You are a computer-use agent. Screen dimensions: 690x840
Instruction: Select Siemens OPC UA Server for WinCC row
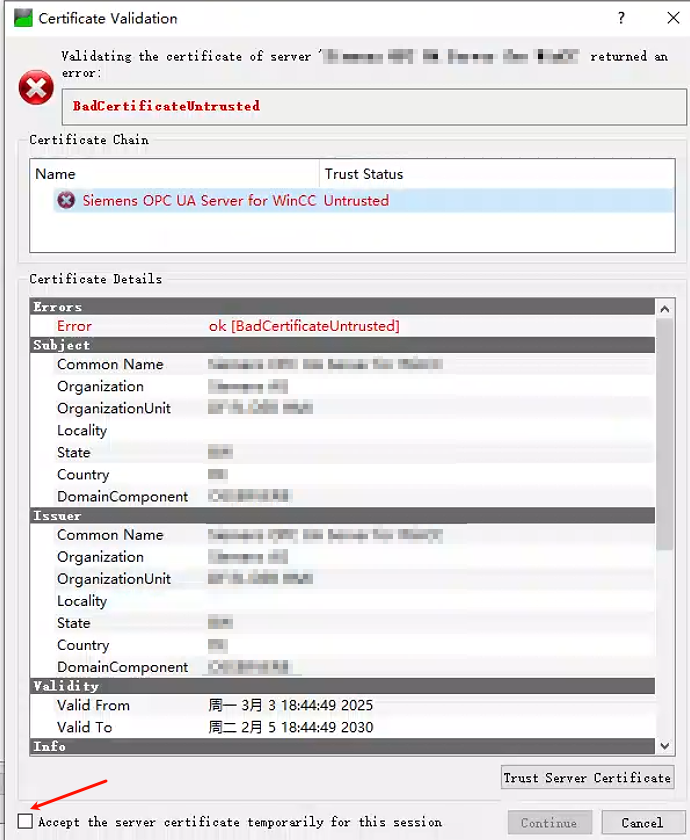pyautogui.click(x=364, y=200)
